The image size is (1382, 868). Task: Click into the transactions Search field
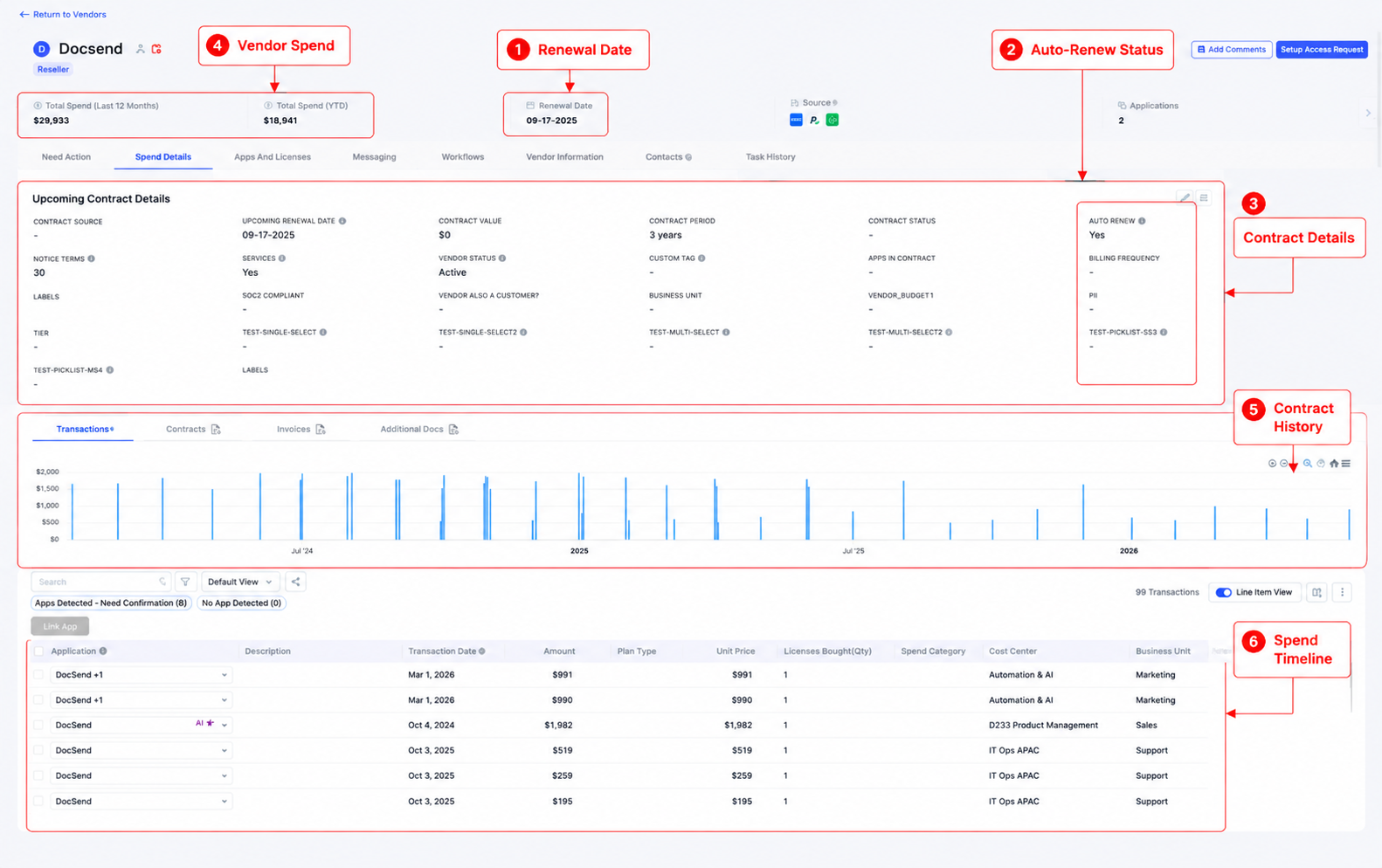pyautogui.click(x=100, y=582)
